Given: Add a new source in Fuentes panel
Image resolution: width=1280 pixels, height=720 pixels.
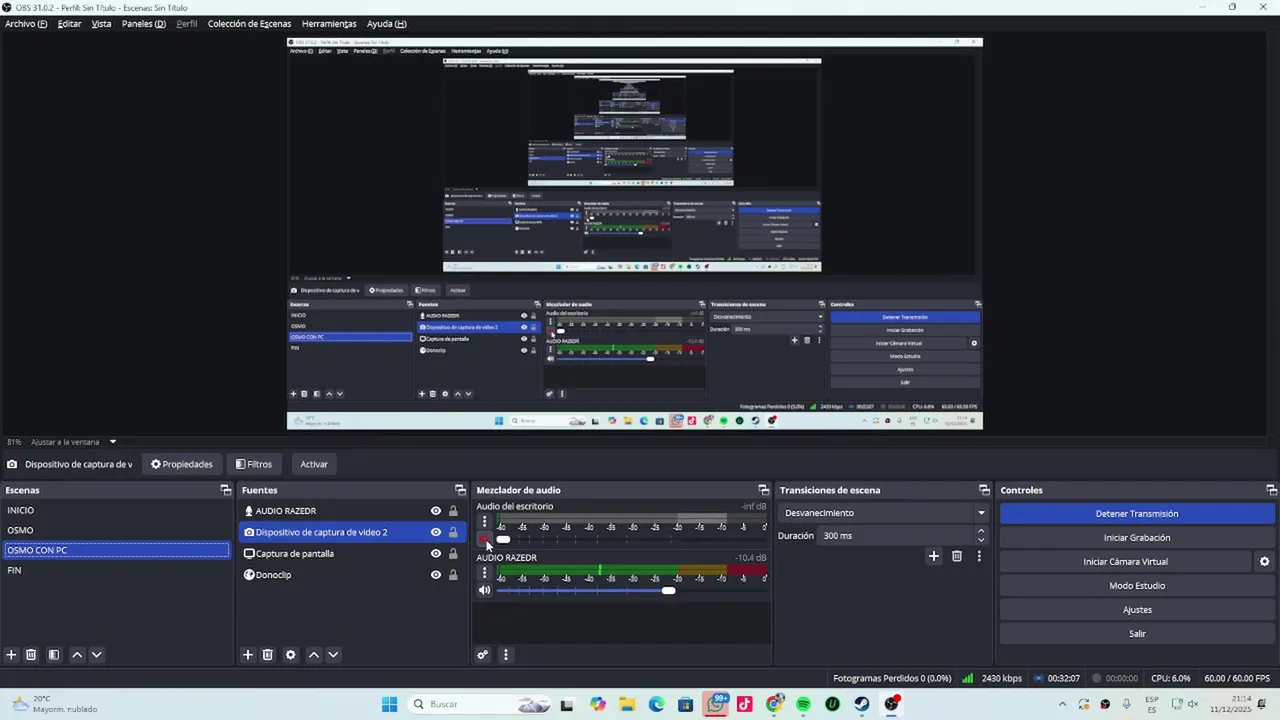Looking at the screenshot, I should point(248,655).
